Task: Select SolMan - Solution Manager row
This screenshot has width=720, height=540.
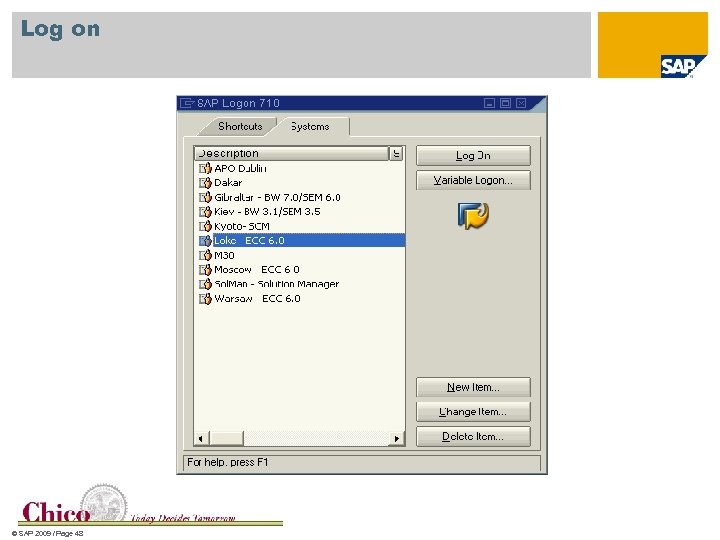Action: pyautogui.click(x=300, y=284)
